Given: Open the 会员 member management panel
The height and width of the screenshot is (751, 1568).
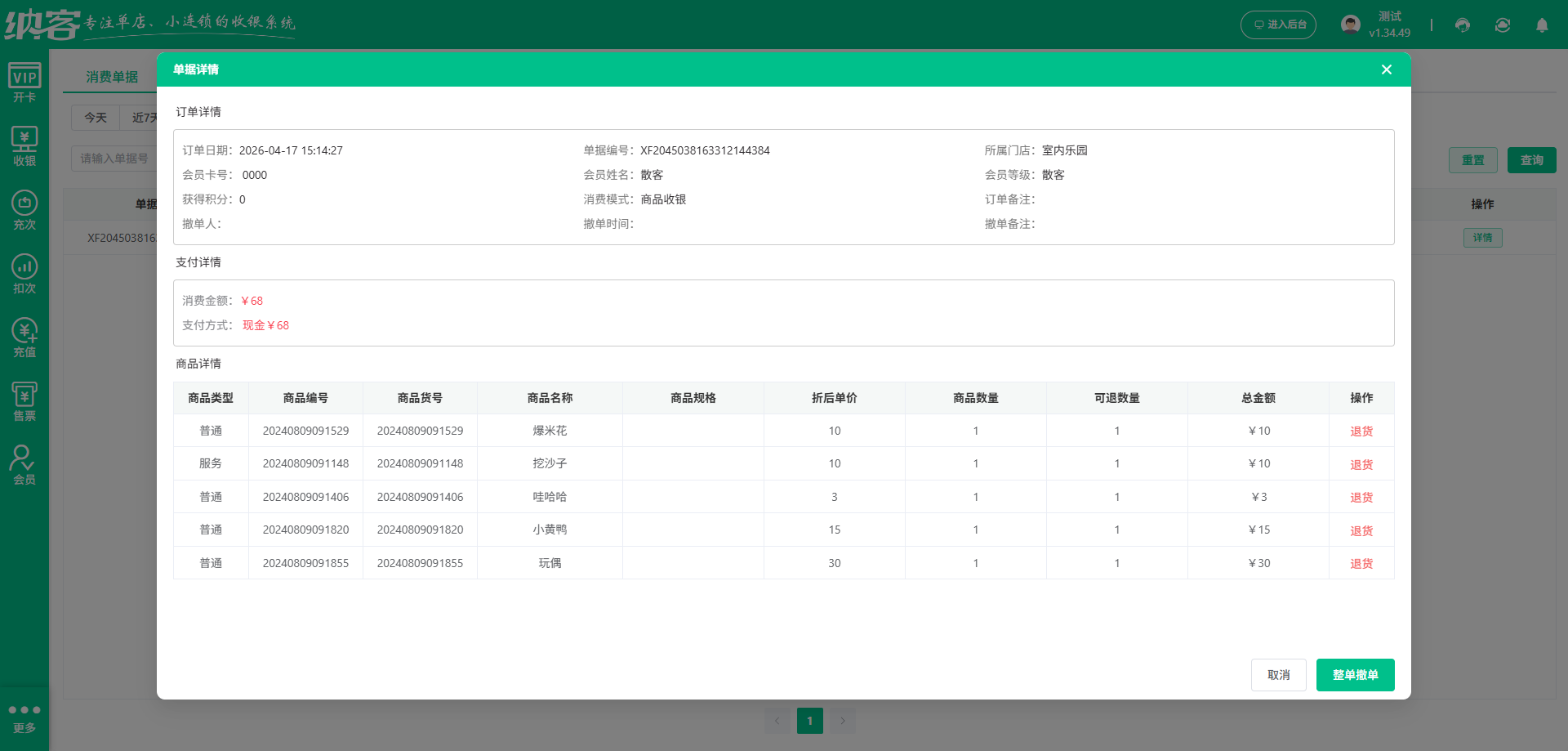Looking at the screenshot, I should 24,463.
